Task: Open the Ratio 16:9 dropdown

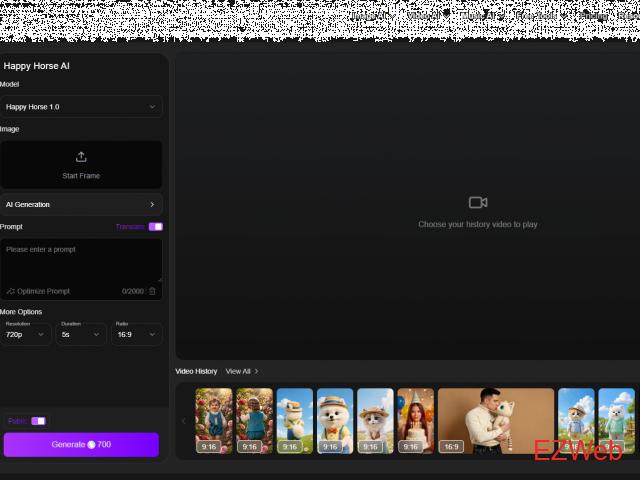Action: pos(136,335)
